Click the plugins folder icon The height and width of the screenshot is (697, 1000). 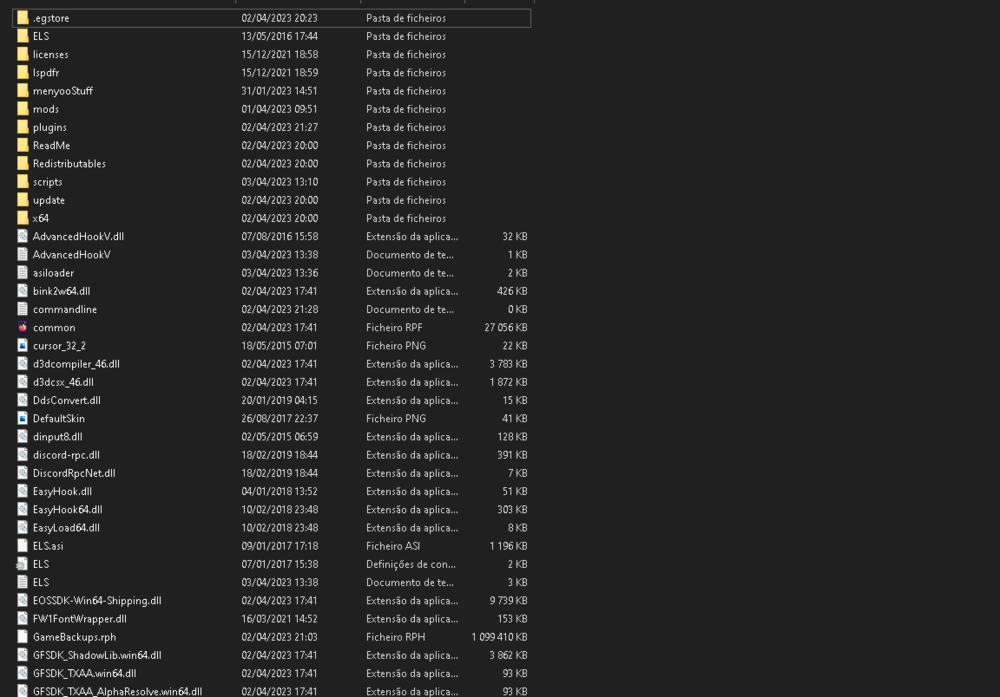point(22,127)
